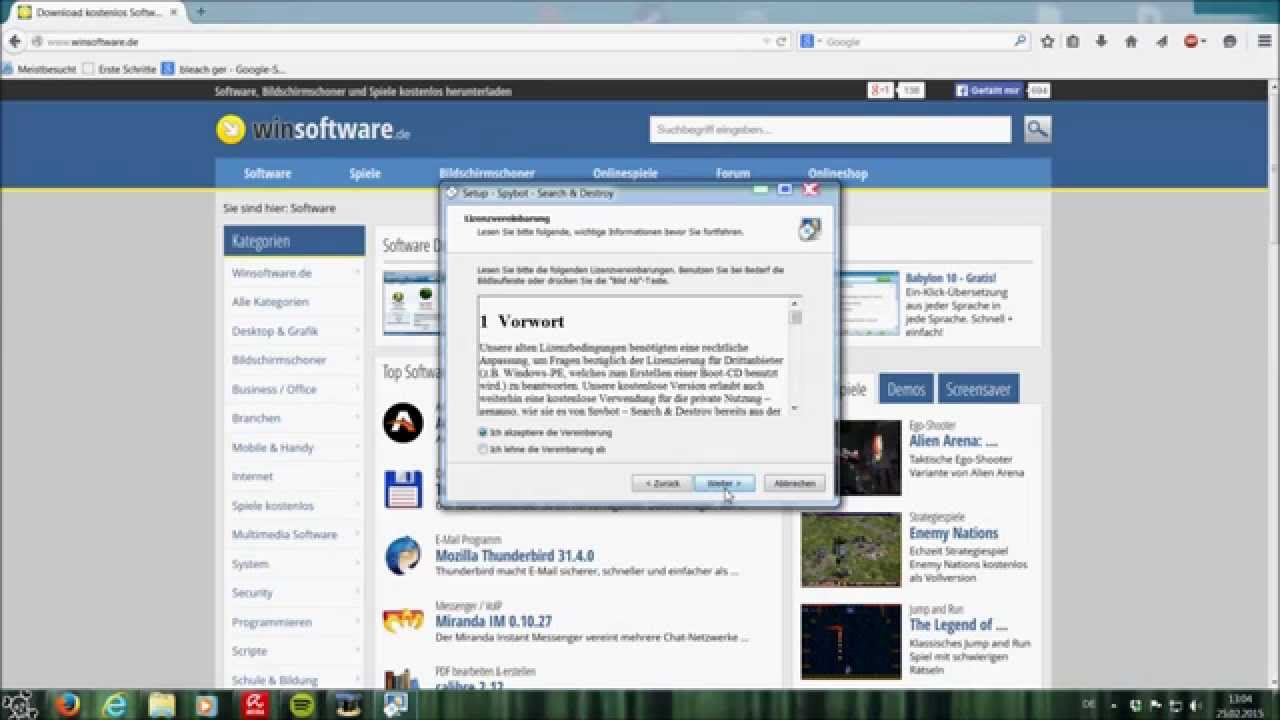This screenshot has height=720, width=1280.
Task: Bookmark this page with the star icon
Action: click(1047, 42)
